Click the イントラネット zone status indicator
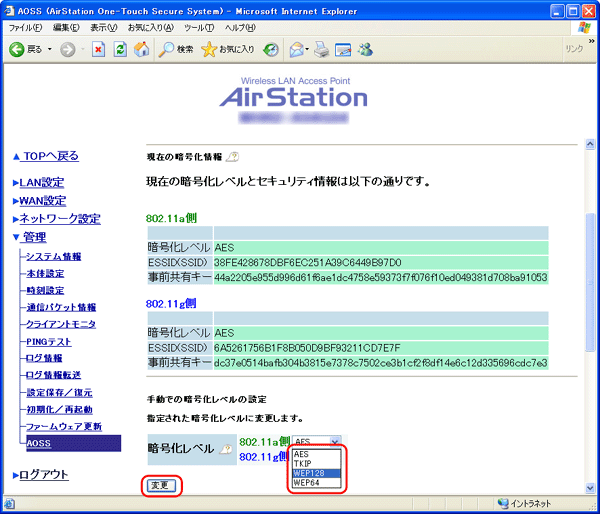The image size is (600, 514). (524, 503)
